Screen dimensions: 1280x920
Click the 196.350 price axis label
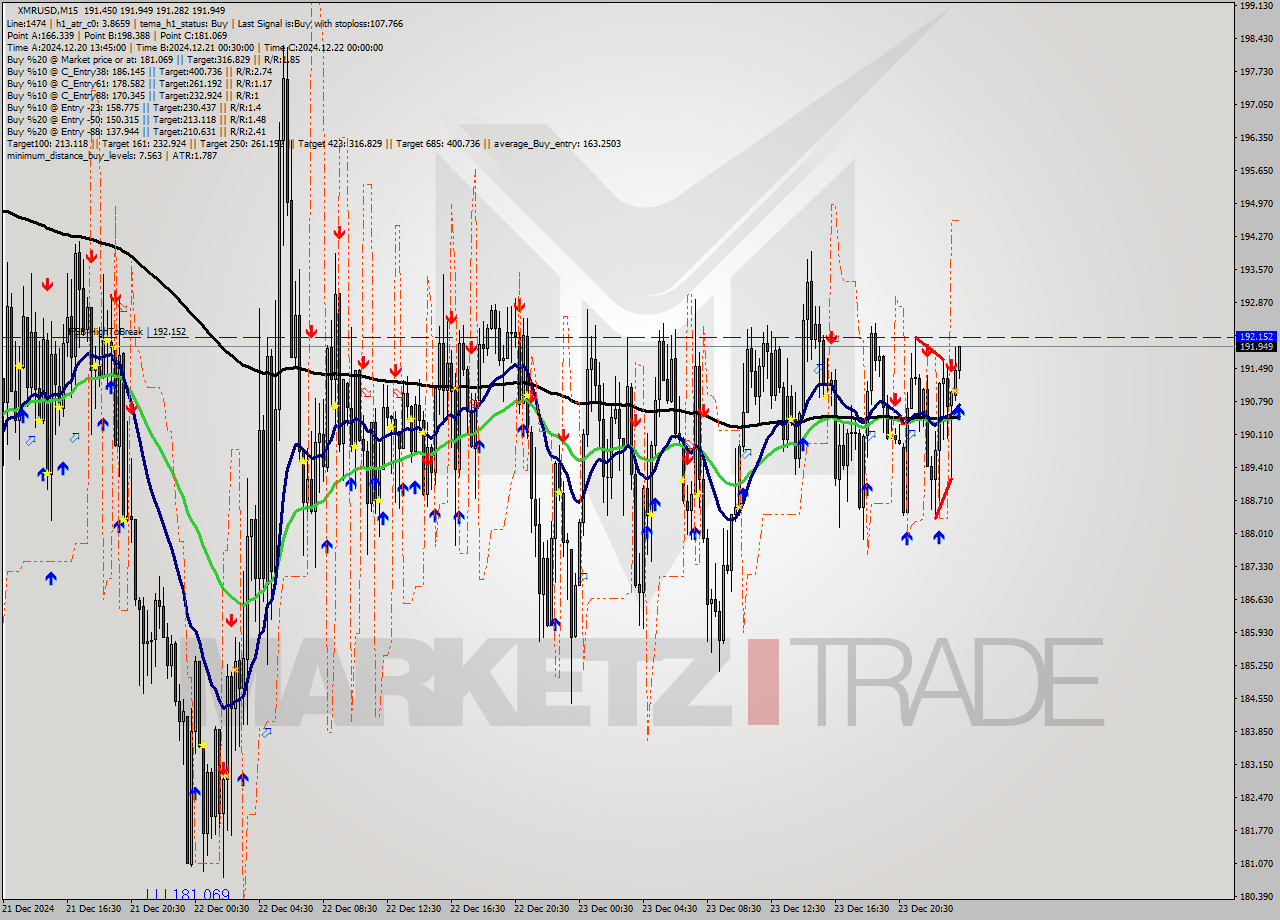(x=1255, y=137)
